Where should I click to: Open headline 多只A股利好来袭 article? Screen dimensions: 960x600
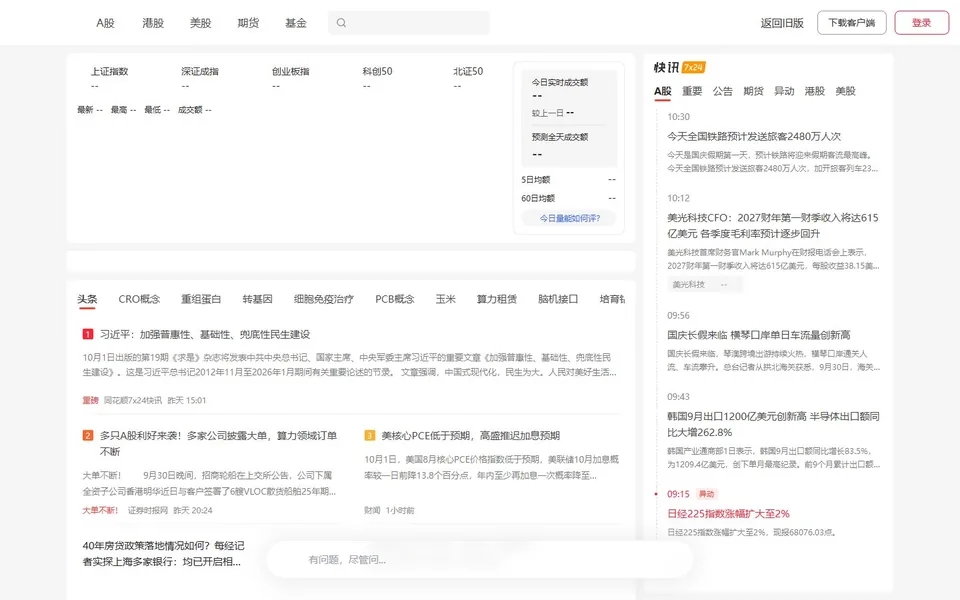219,443
